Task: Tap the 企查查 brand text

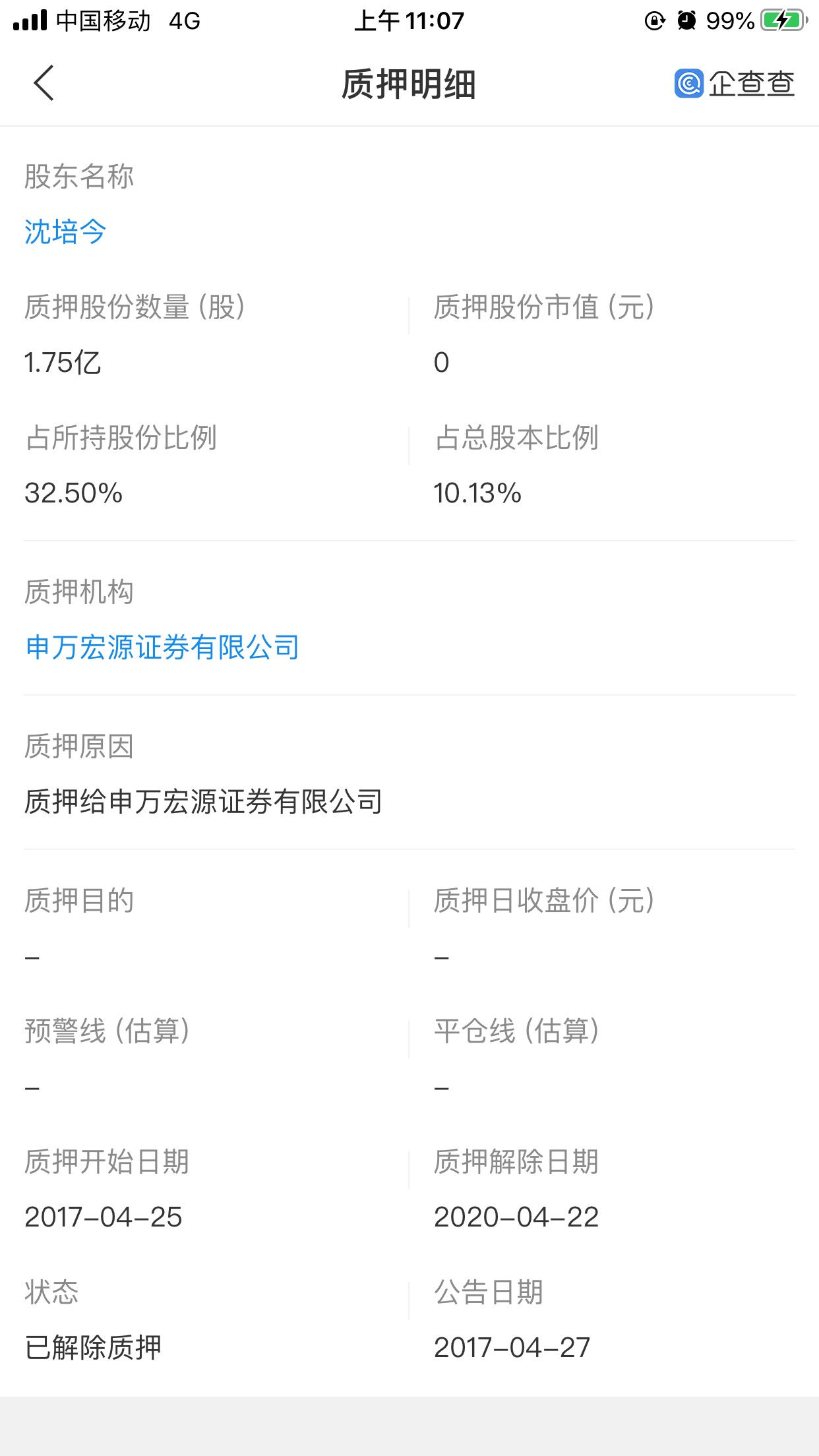Action: [x=752, y=84]
